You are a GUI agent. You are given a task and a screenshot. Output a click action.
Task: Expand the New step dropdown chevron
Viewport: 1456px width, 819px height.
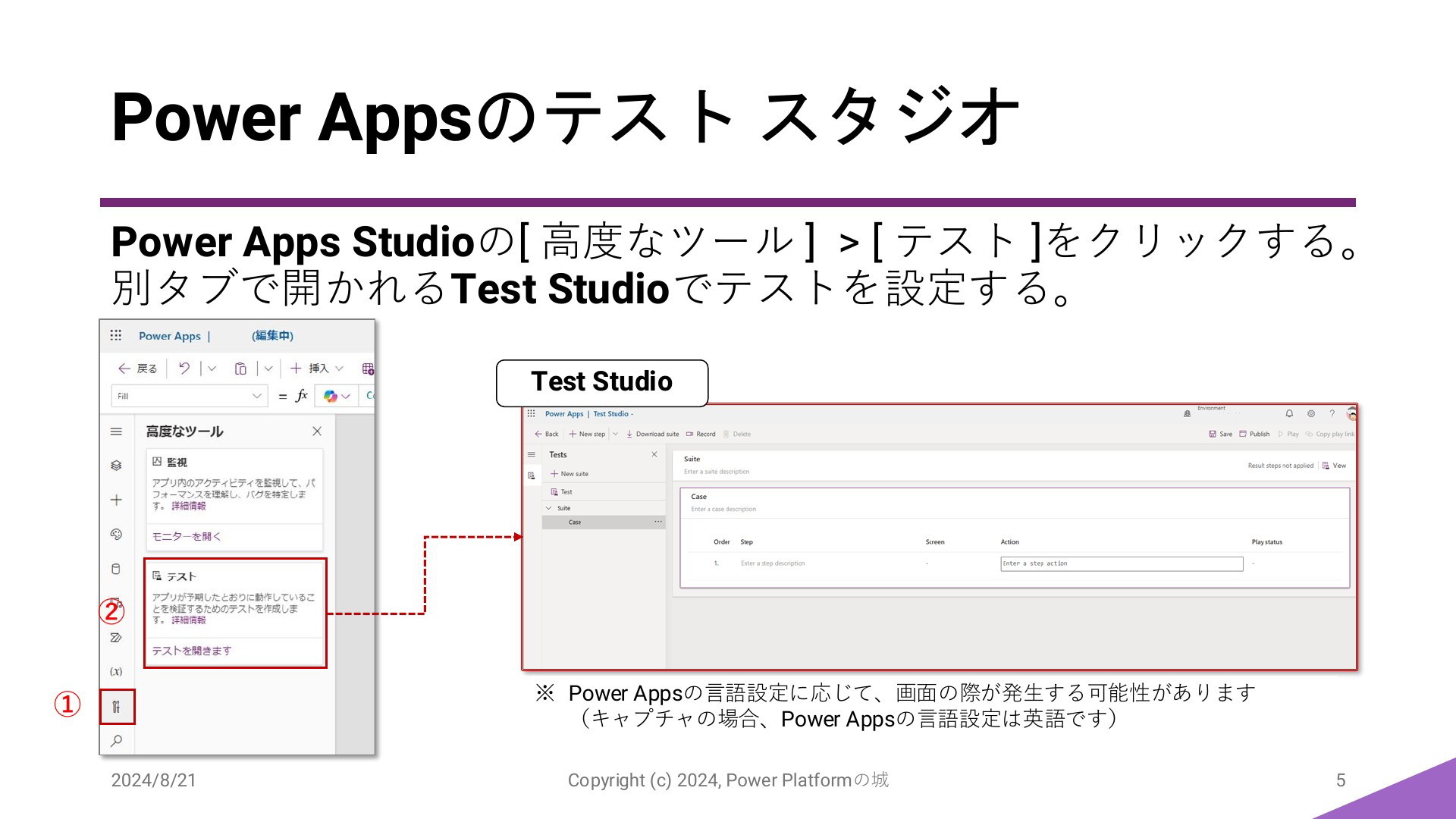(616, 435)
